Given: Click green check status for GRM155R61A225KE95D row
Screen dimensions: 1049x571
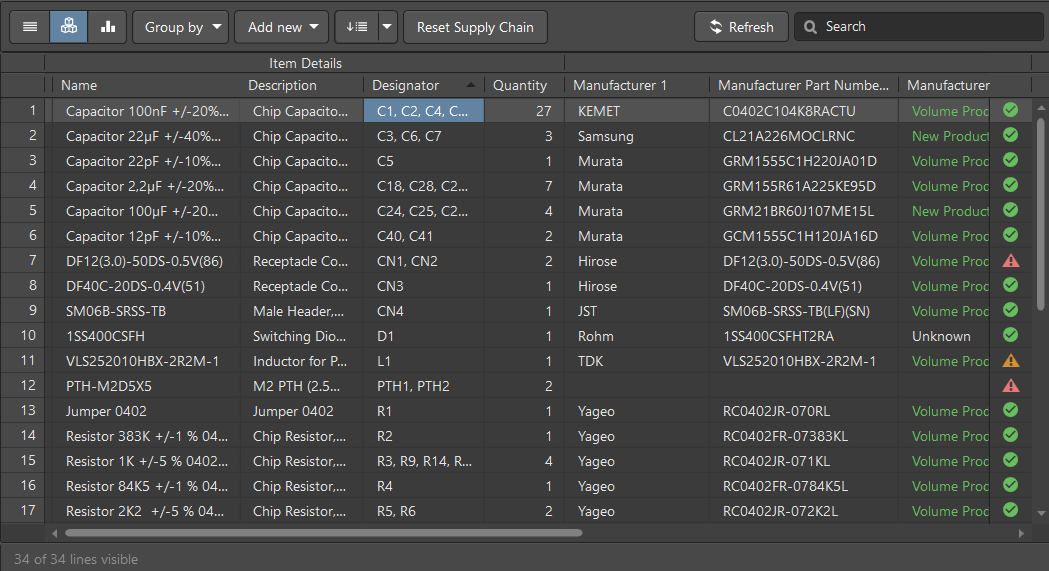Looking at the screenshot, I should pos(1010,185).
